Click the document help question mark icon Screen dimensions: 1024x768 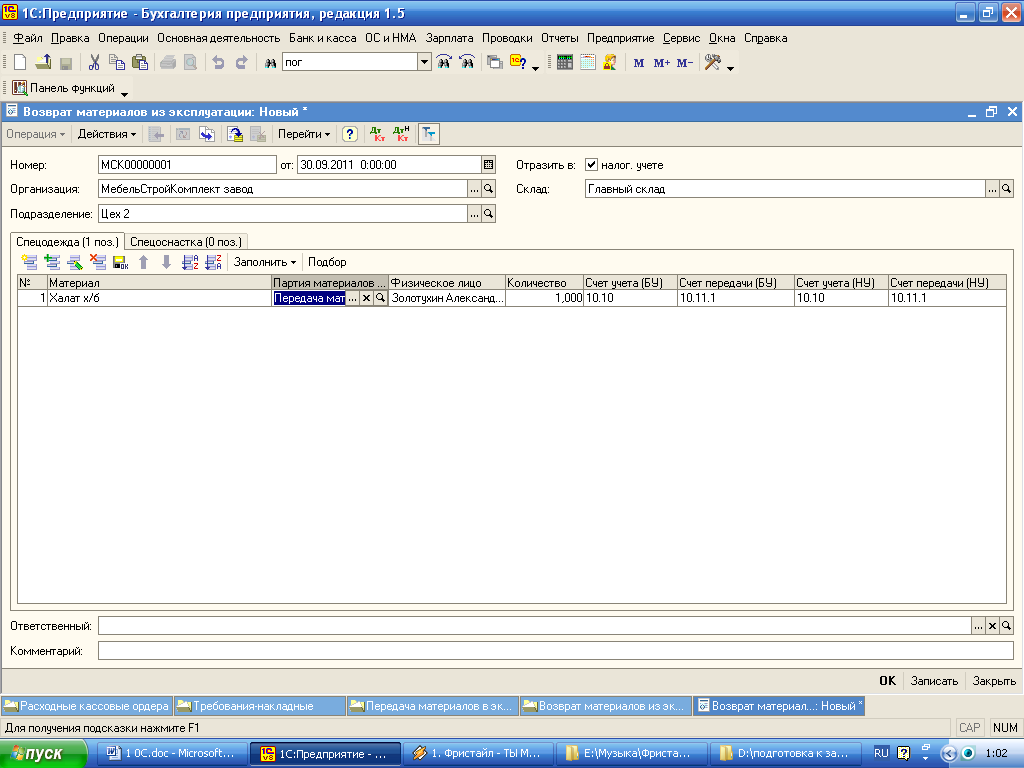tap(350, 135)
